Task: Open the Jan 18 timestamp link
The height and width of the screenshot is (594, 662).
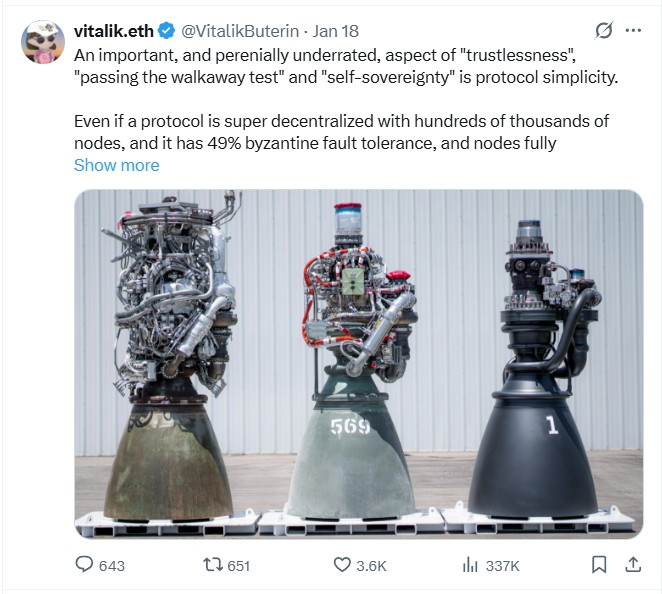Action: 336,31
